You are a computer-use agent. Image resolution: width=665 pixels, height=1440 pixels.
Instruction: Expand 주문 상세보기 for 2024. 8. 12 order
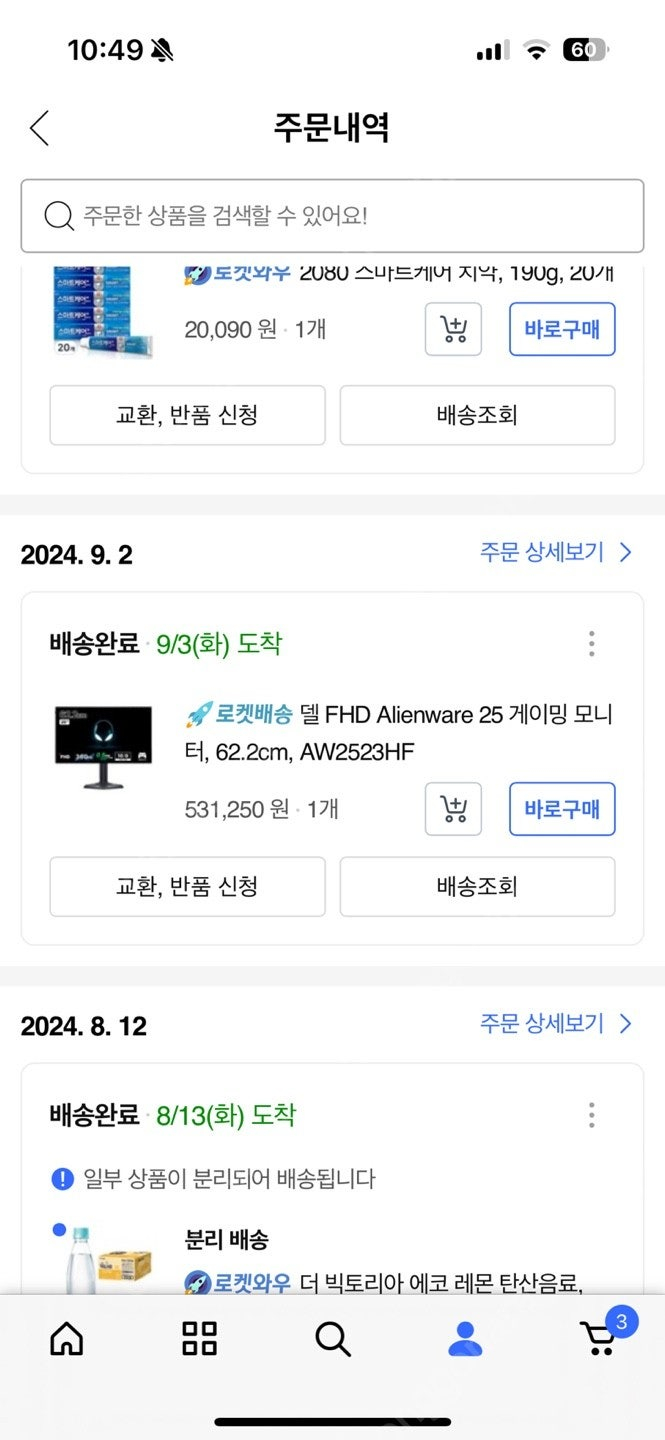tap(543, 1024)
